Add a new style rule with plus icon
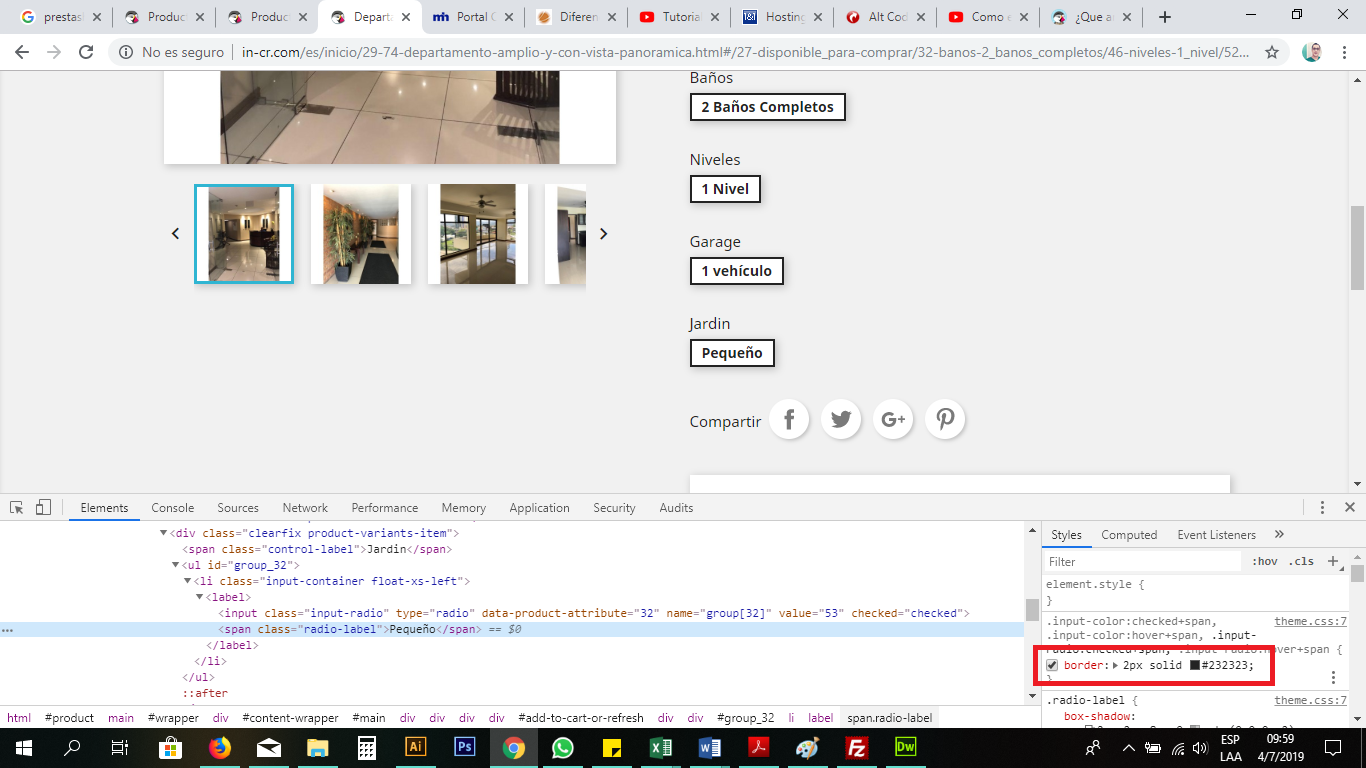 coord(1332,561)
